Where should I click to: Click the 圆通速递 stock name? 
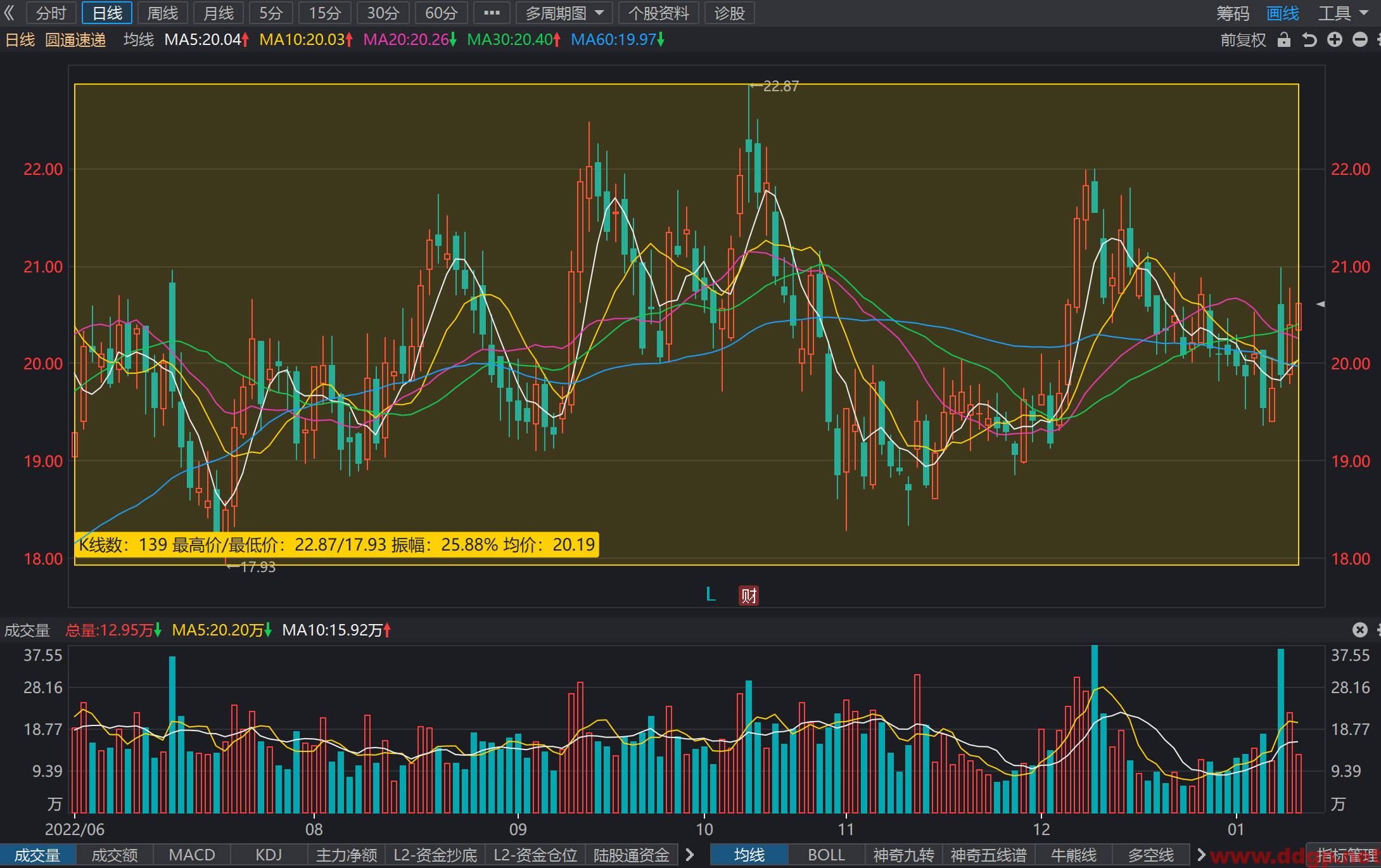click(76, 40)
